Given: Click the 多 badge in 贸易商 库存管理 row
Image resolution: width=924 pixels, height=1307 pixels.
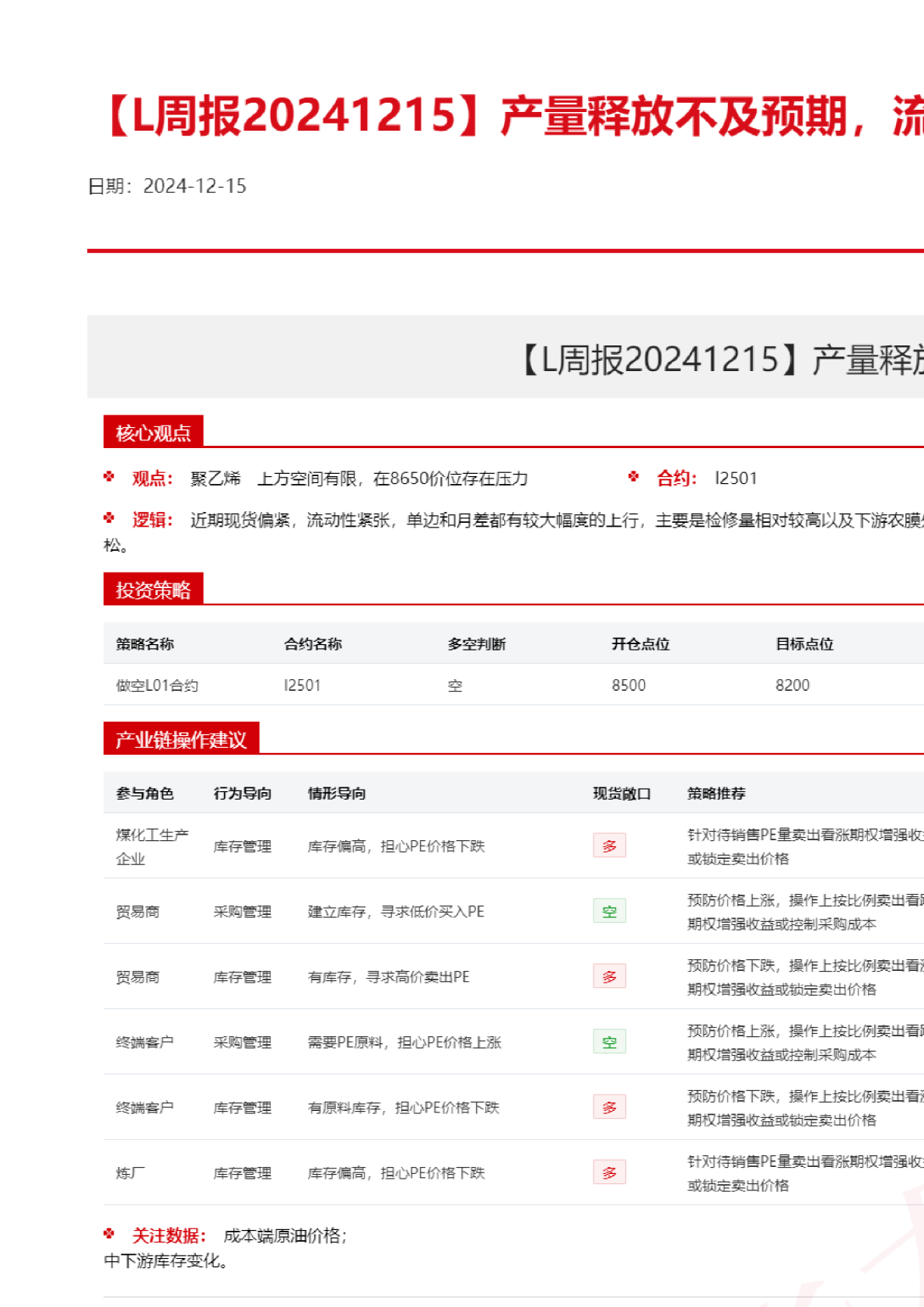Looking at the screenshot, I should pyautogui.click(x=609, y=976).
